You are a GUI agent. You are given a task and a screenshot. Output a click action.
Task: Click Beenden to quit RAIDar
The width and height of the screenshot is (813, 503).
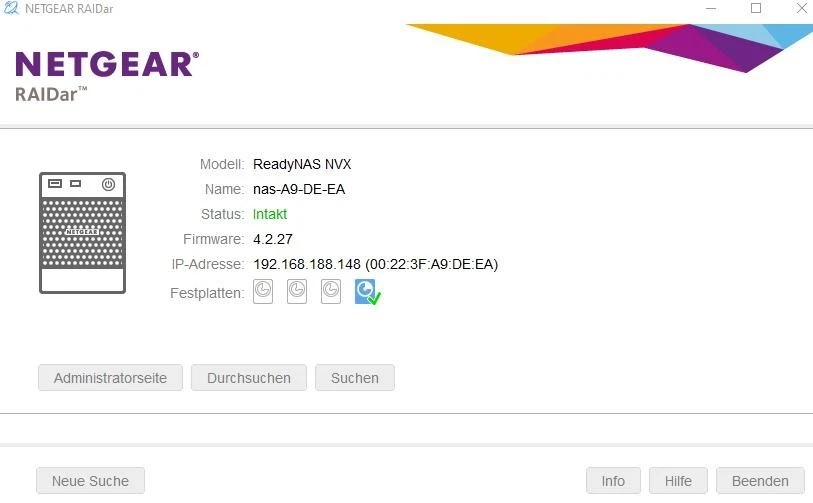pos(760,481)
